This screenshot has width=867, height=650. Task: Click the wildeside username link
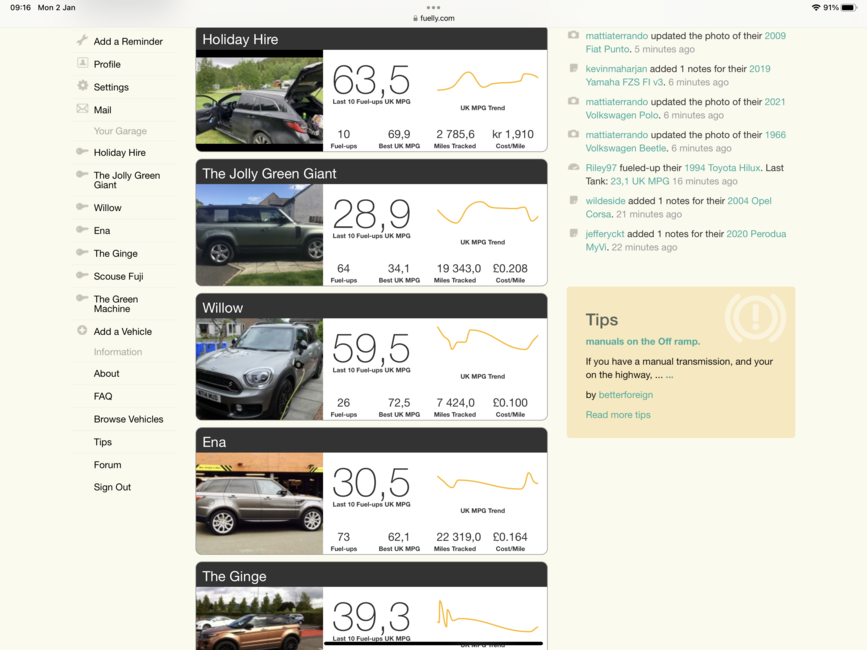click(605, 201)
